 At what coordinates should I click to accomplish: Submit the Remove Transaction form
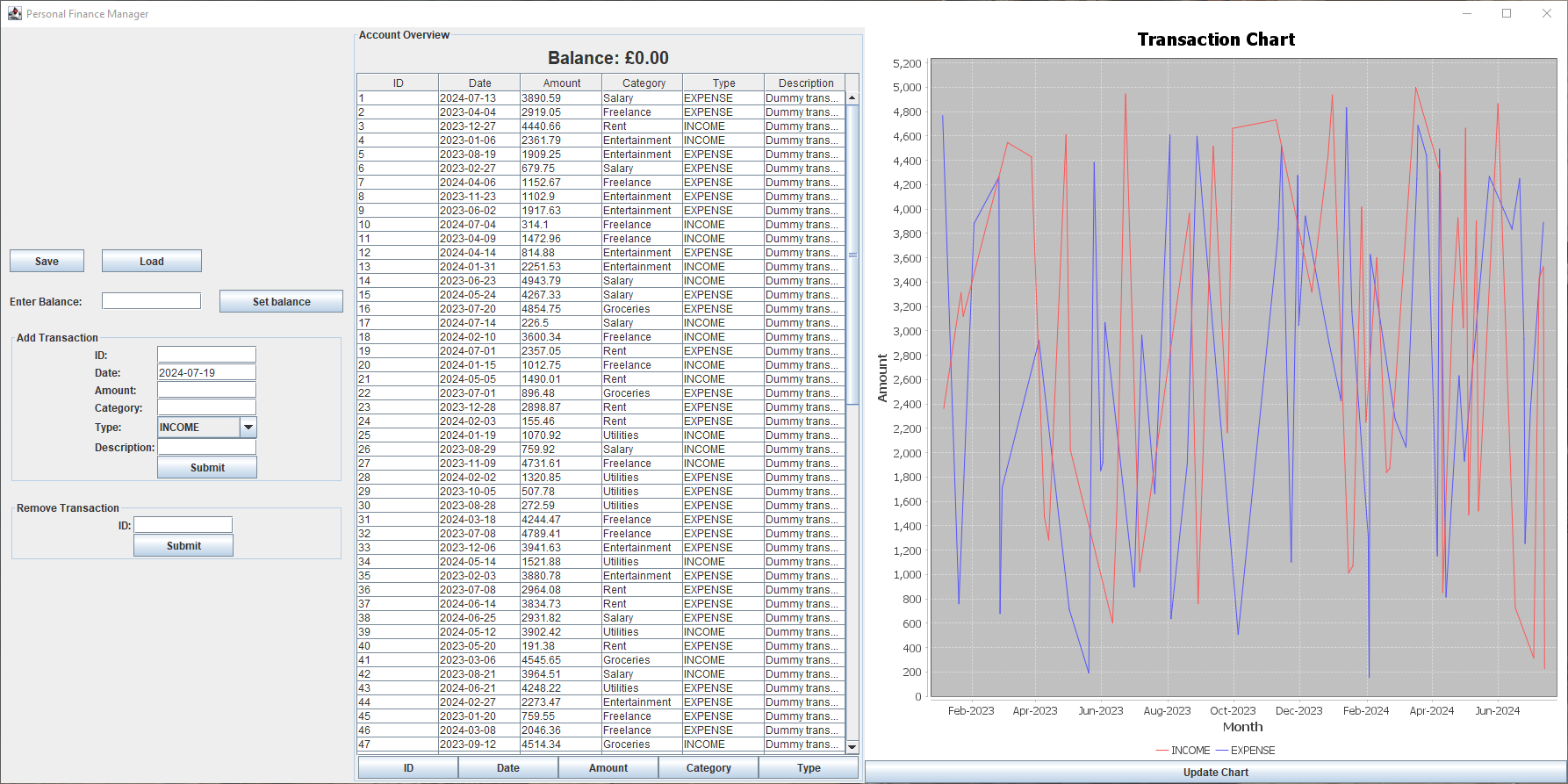tap(183, 545)
